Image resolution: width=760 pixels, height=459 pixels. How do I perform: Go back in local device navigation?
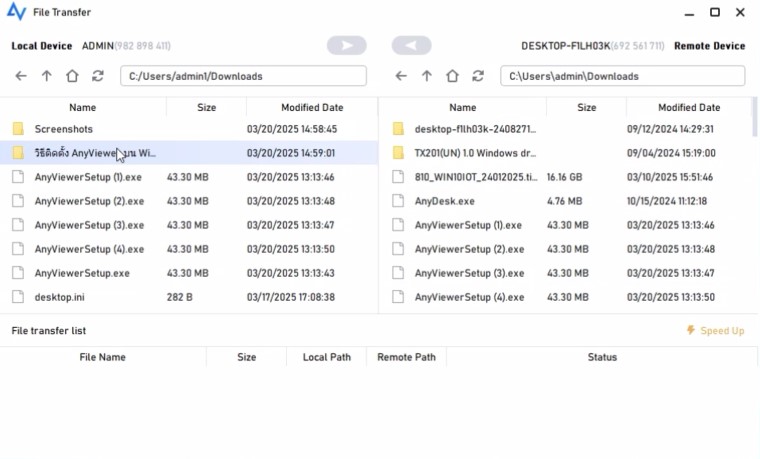pos(21,76)
